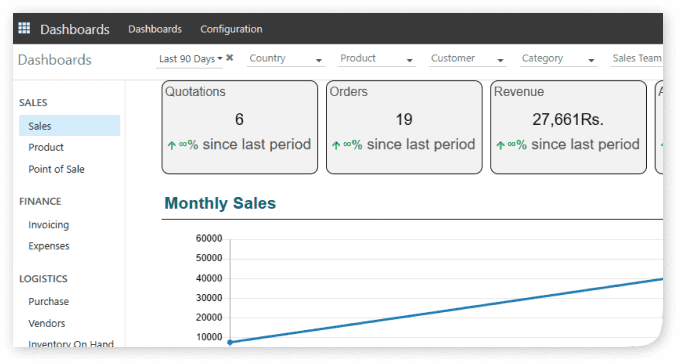Select Sales in the sidebar
The image size is (680, 364).
tap(69, 126)
